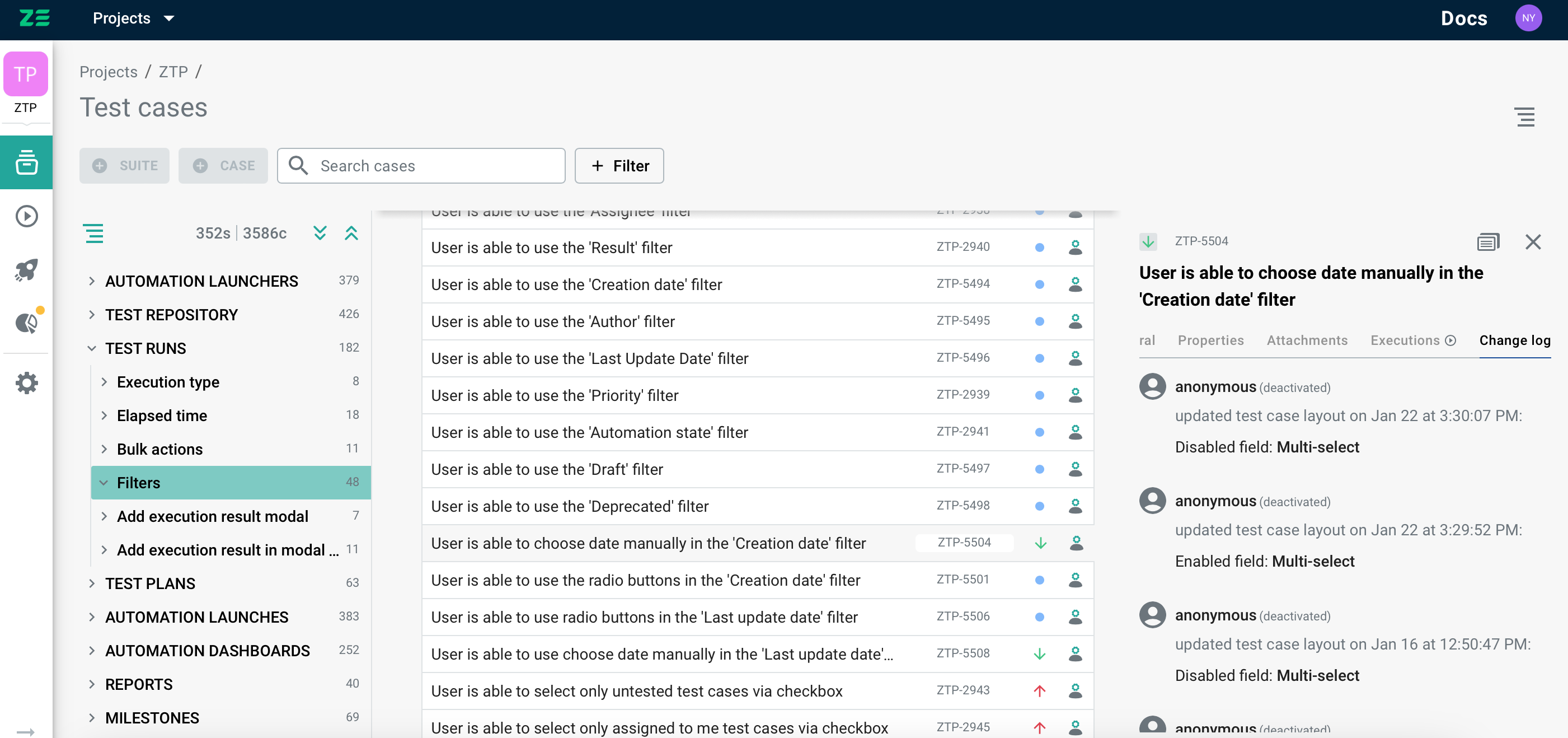Switch to Executions tab
The width and height of the screenshot is (1568, 738).
1412,340
